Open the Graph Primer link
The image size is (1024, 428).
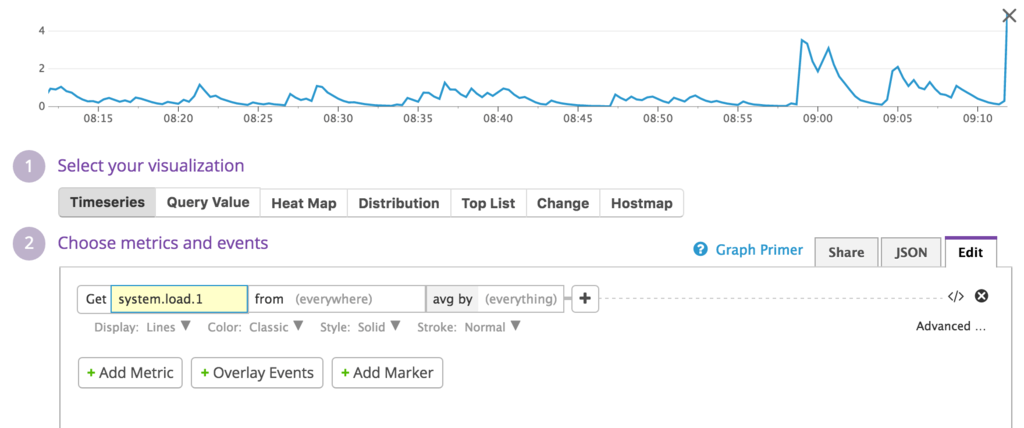click(759, 250)
